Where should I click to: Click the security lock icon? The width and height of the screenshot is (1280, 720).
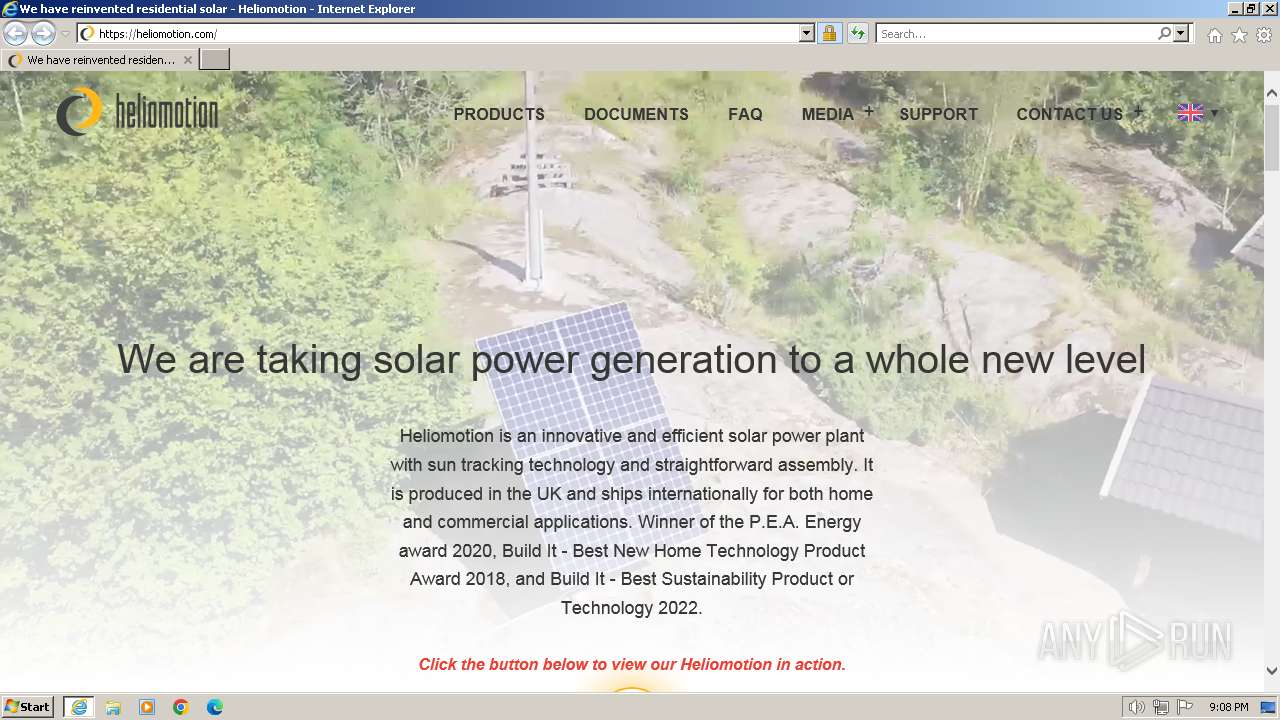(x=829, y=33)
